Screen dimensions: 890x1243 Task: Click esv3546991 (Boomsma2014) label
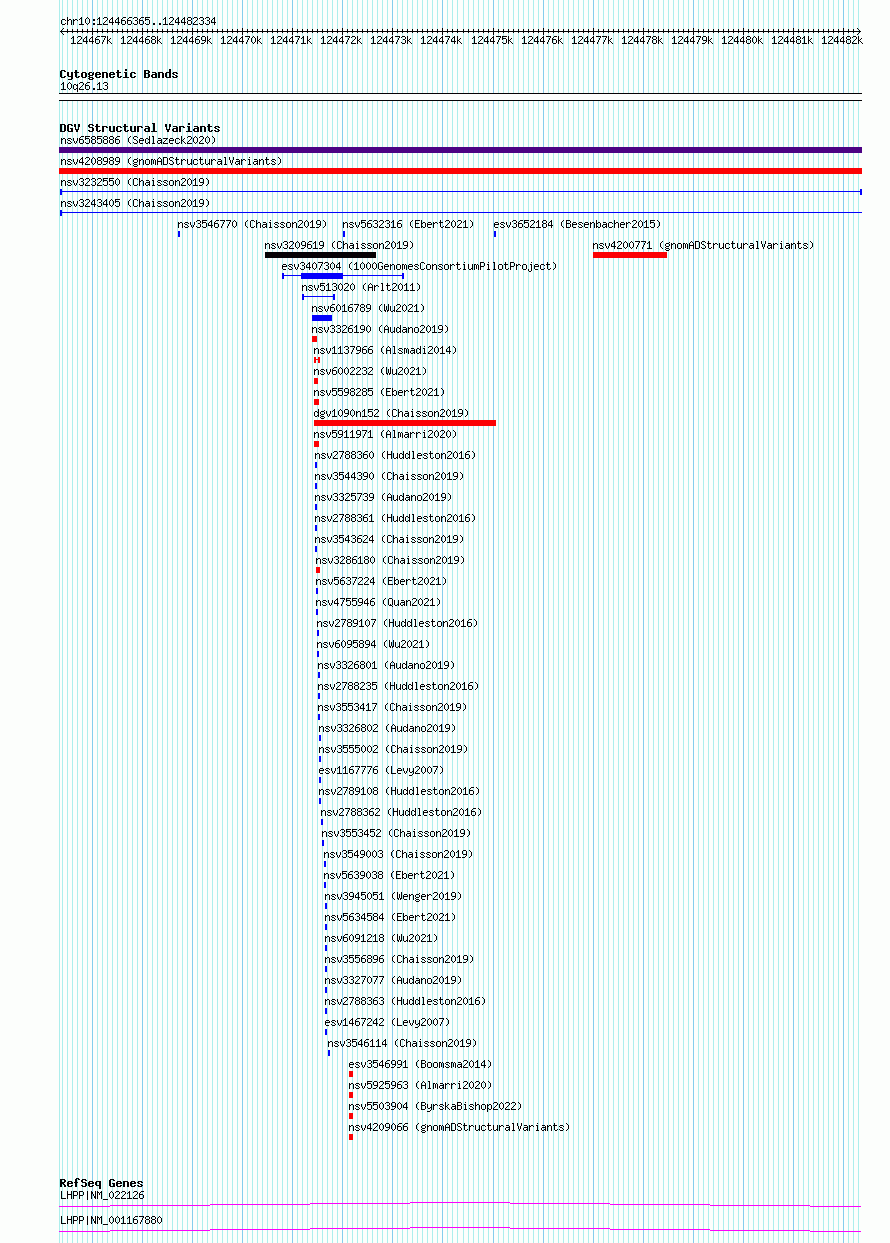[420, 1065]
